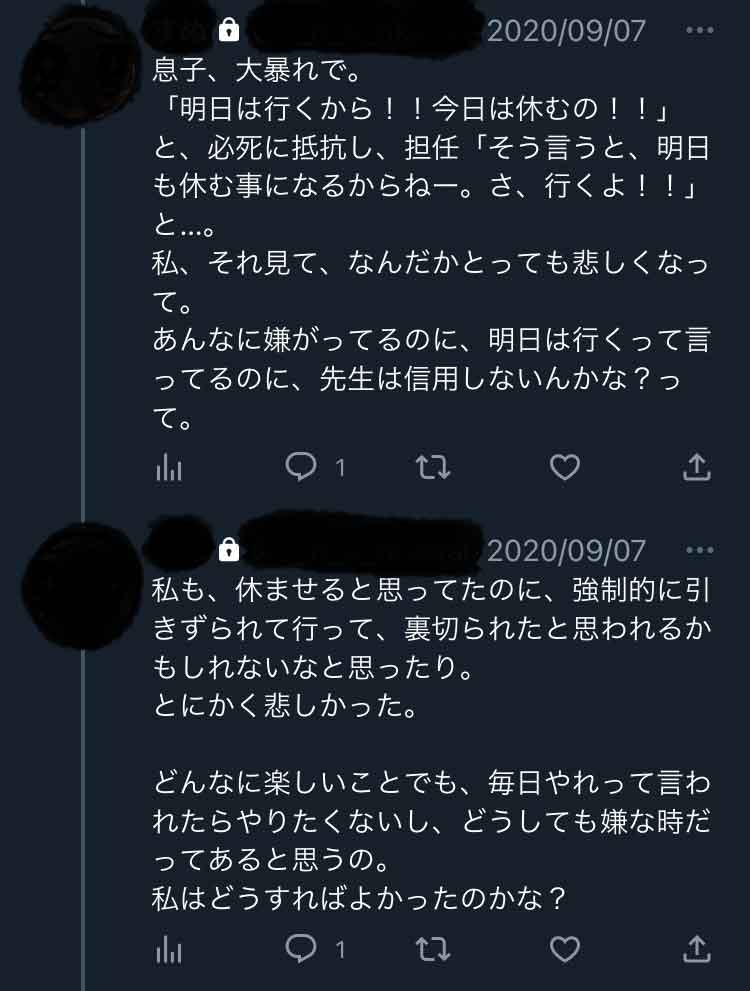Share the second tweet starting with 私も

tap(696, 949)
